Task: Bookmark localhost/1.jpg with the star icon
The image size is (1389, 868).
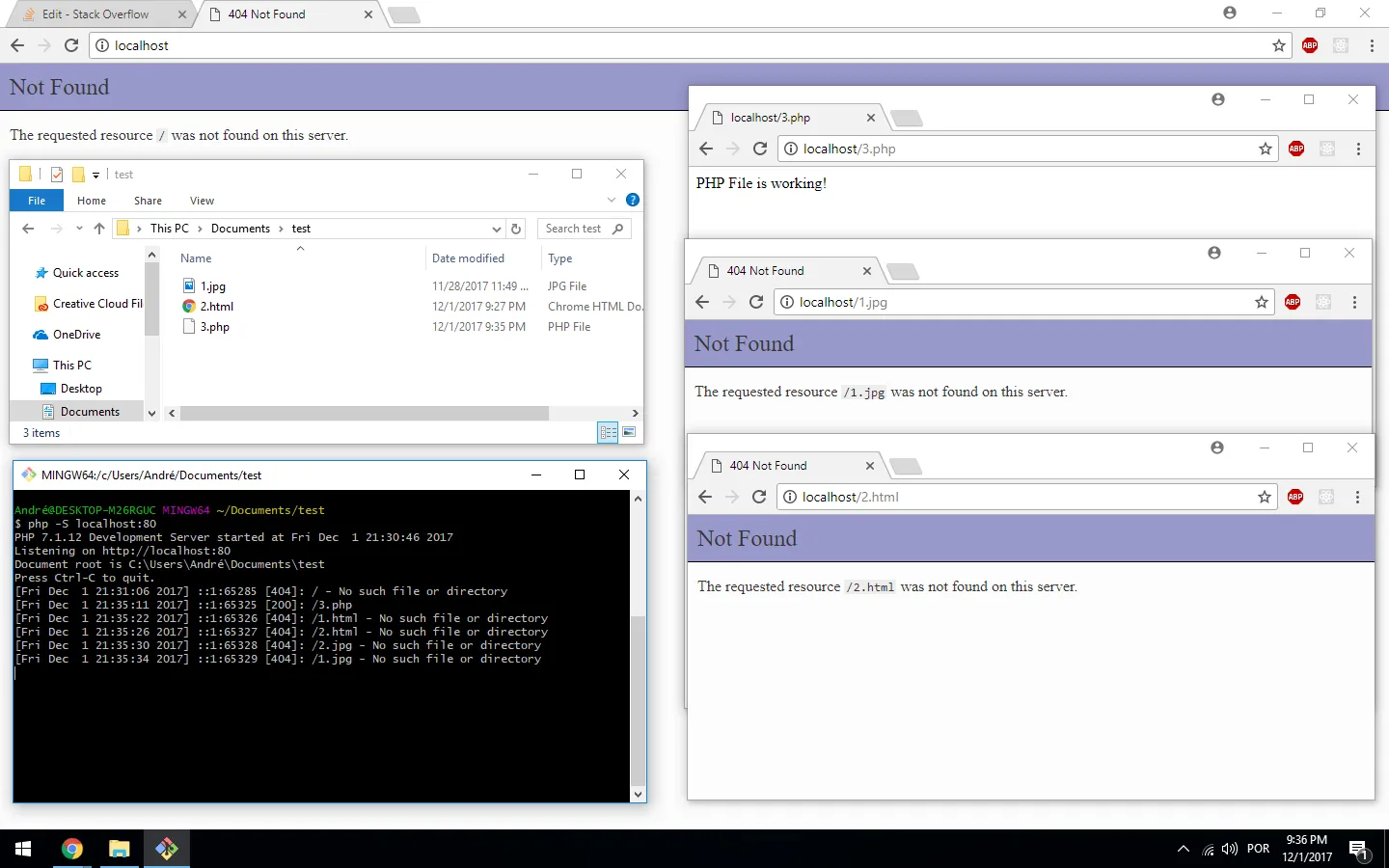Action: (x=1262, y=302)
